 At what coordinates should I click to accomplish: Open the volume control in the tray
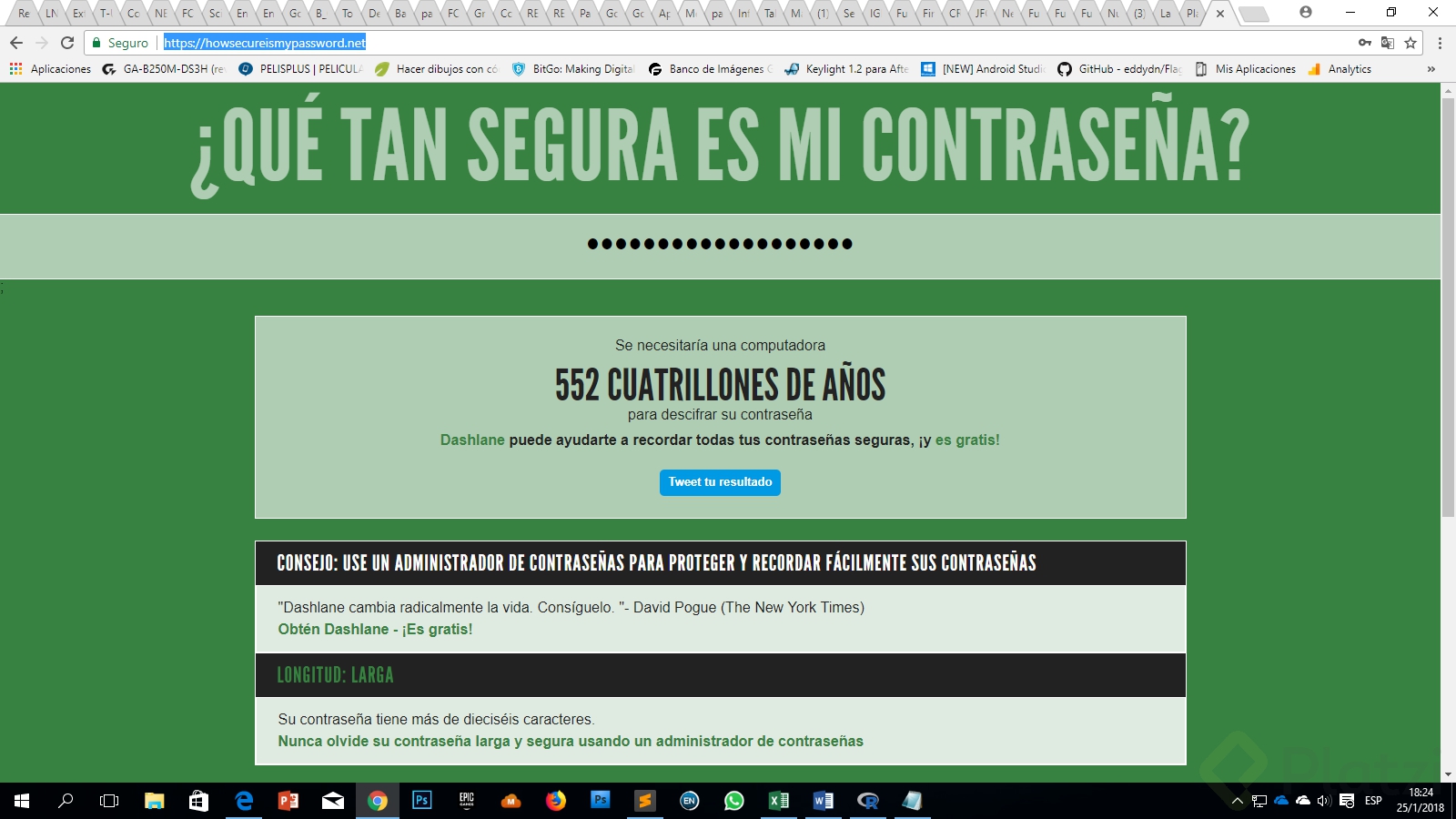1324,801
